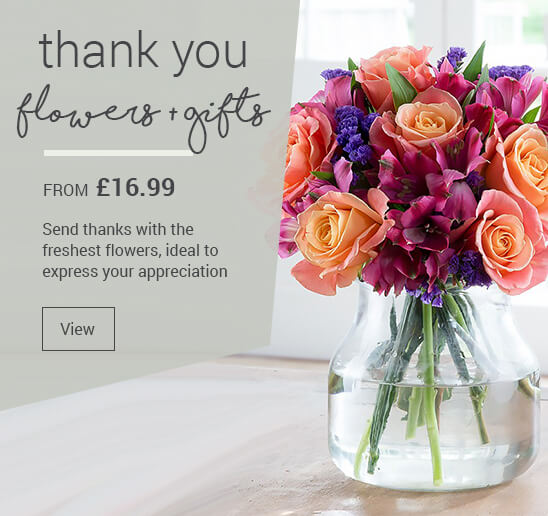548x516 pixels.
Task: Click the "Send thanks with the" text line
Action: [118, 229]
